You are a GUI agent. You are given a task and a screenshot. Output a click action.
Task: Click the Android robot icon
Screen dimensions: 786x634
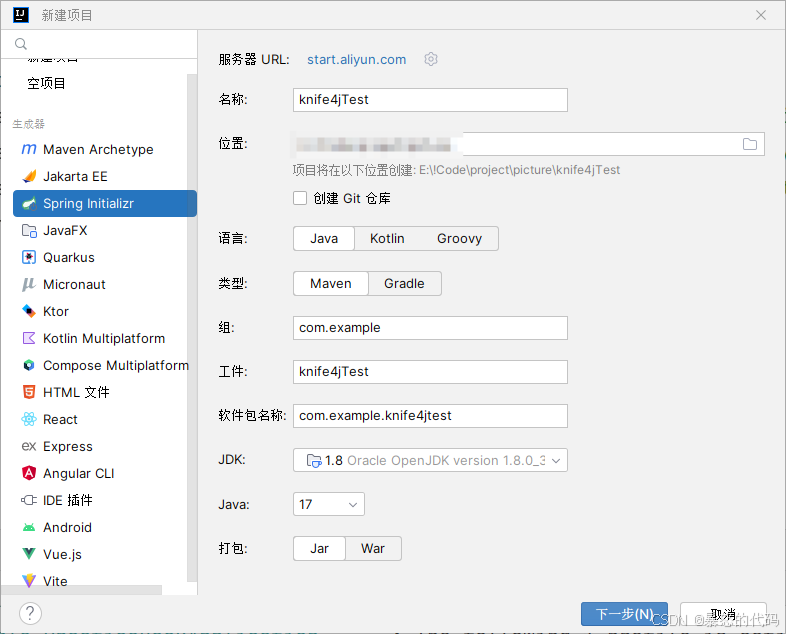[x=29, y=527]
